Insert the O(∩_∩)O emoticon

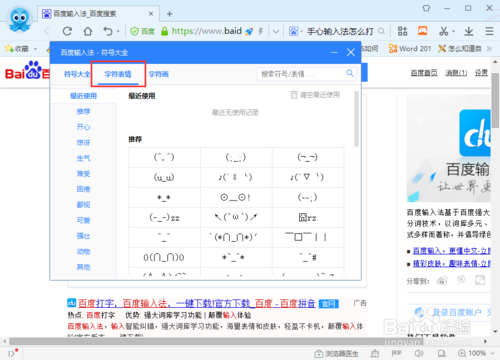click(x=164, y=257)
